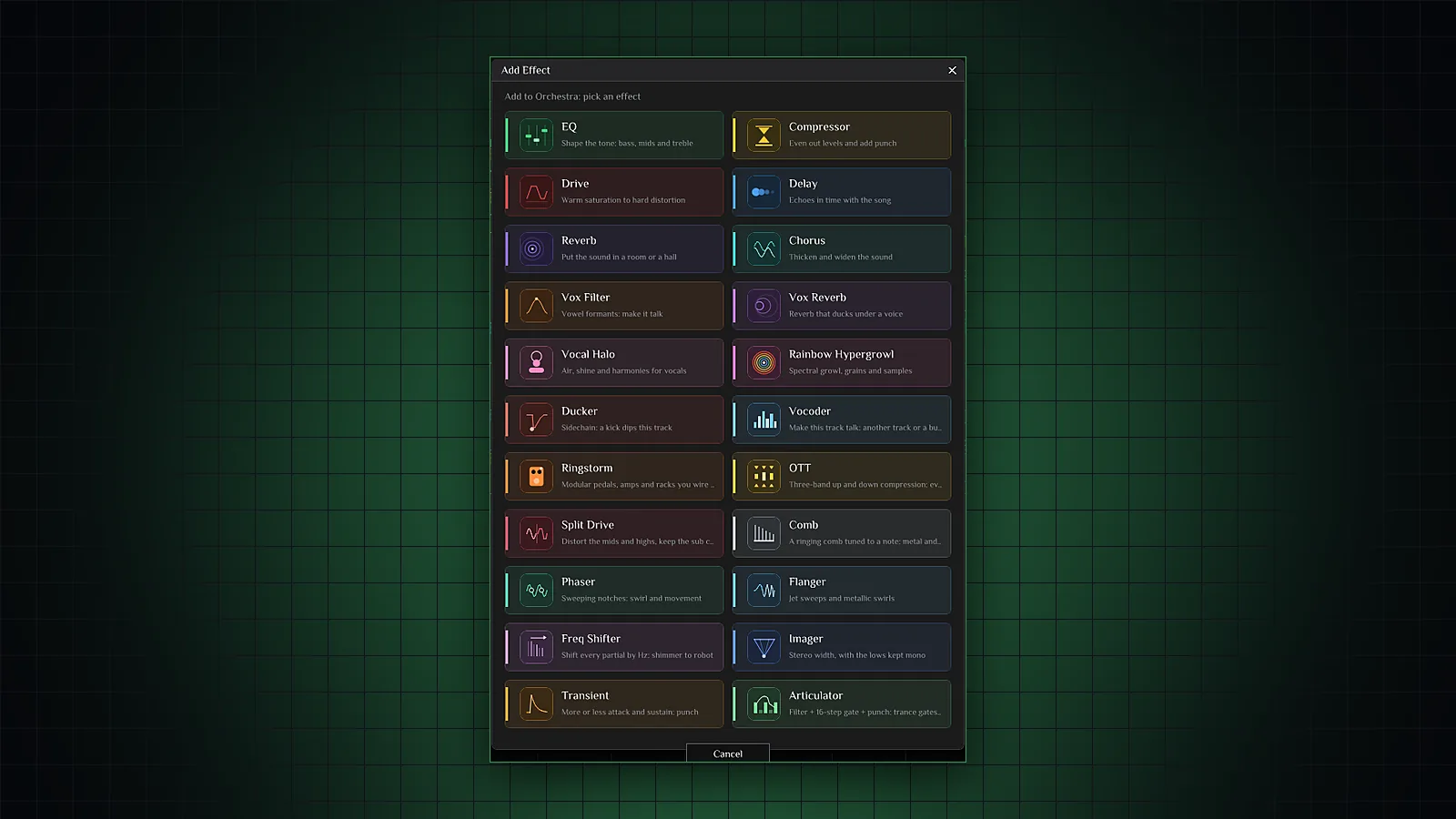Select the Vocoder bars icon

[763, 420]
